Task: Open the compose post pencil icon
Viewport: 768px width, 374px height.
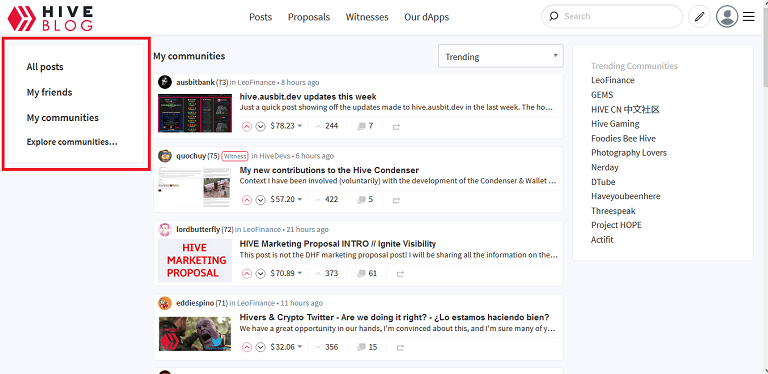Action: 699,17
